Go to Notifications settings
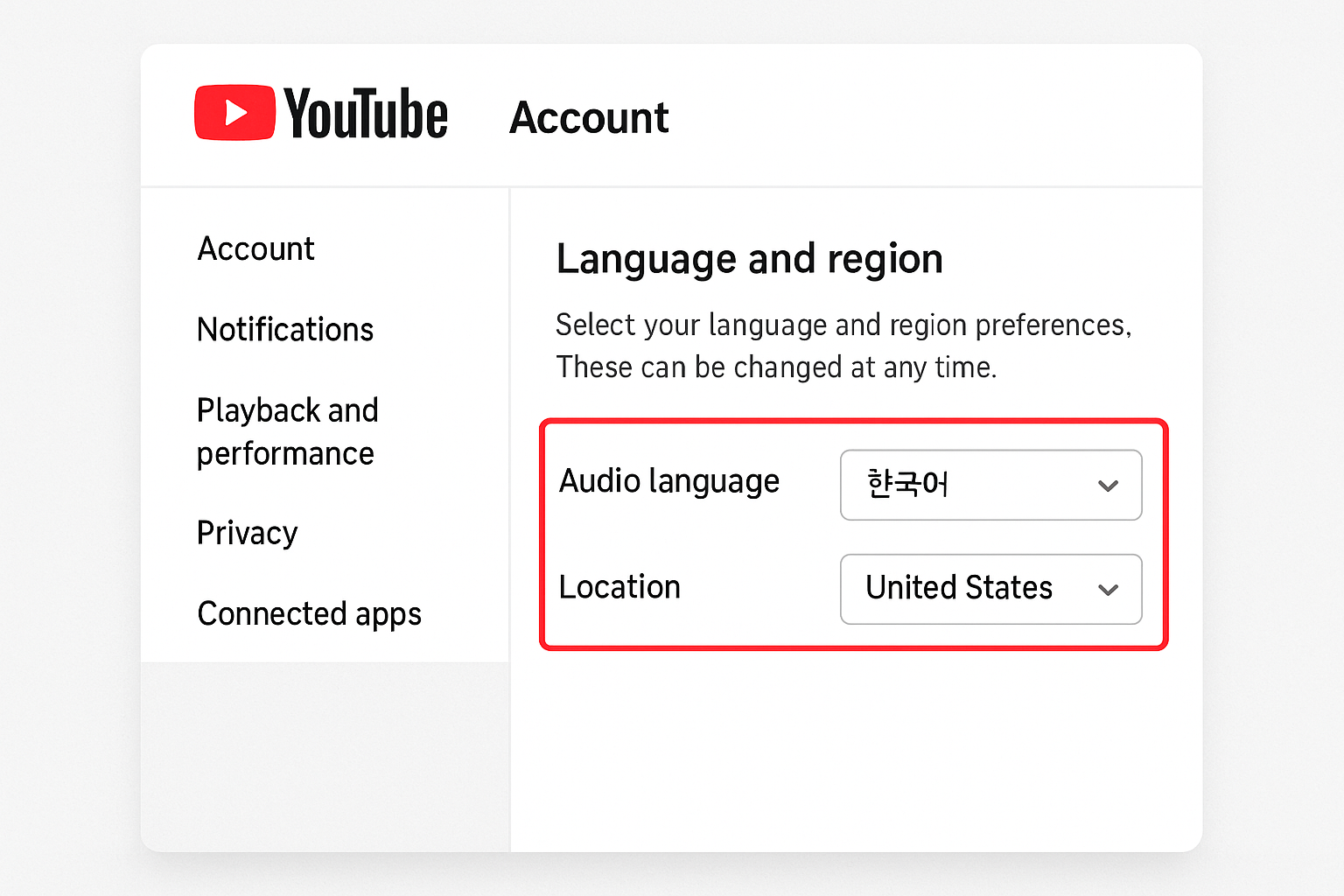This screenshot has width=1344, height=896. pos(285,330)
